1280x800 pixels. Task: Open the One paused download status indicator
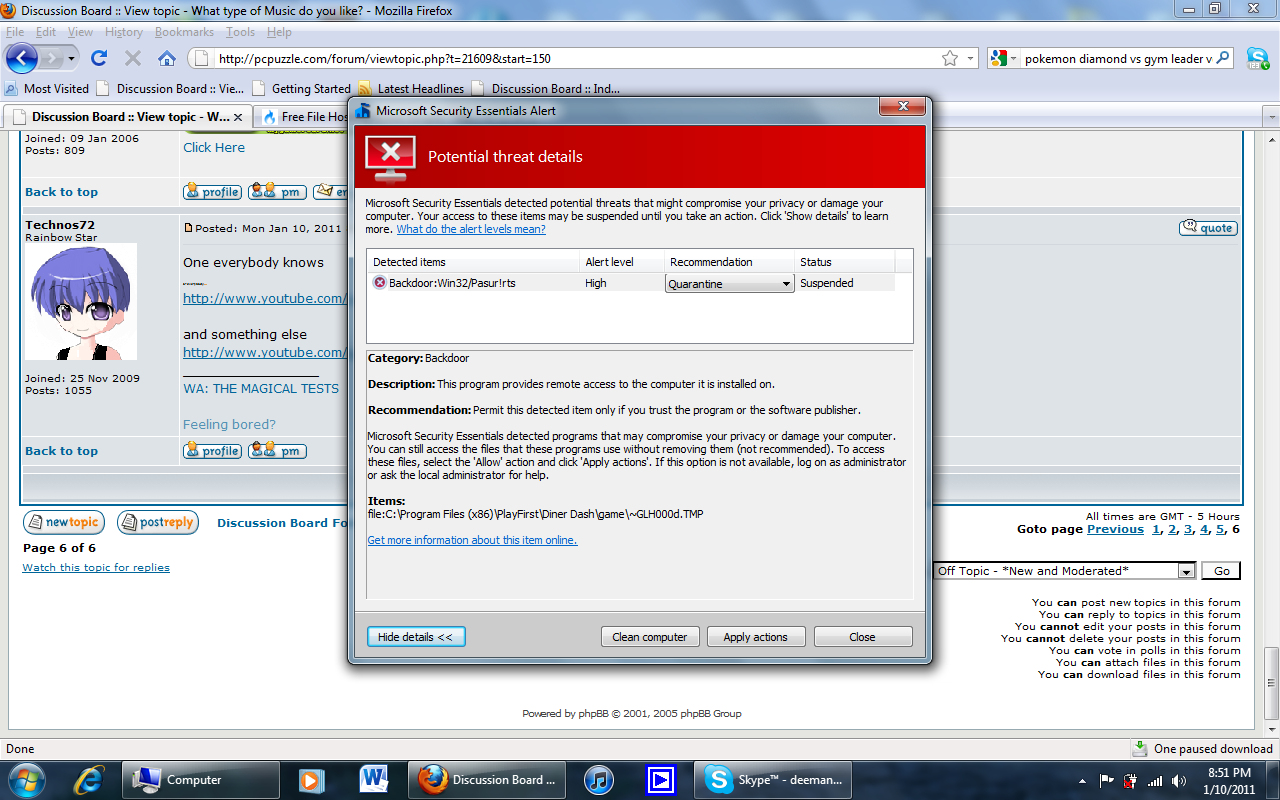tap(1203, 748)
